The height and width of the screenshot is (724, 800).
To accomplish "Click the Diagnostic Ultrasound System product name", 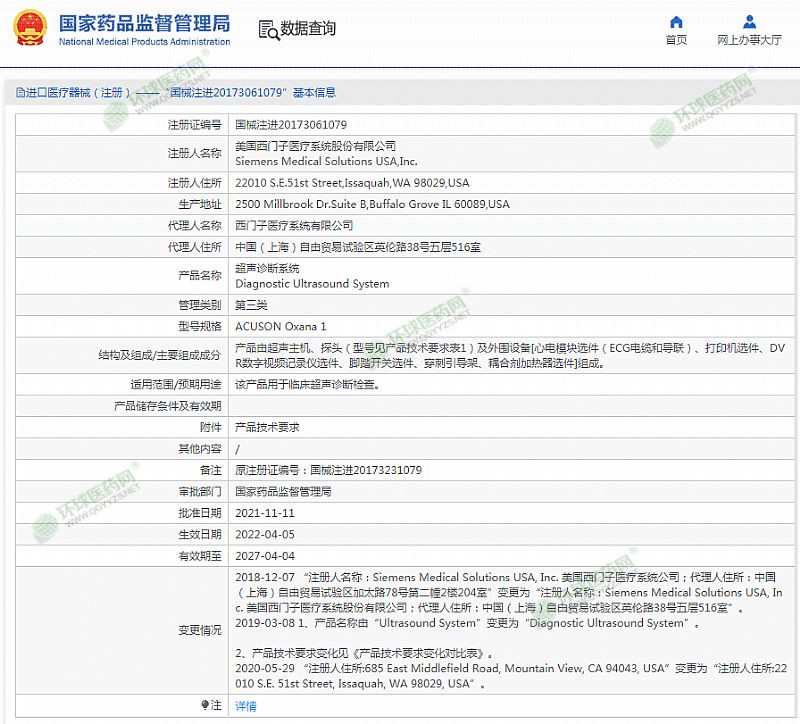I will 312,284.
